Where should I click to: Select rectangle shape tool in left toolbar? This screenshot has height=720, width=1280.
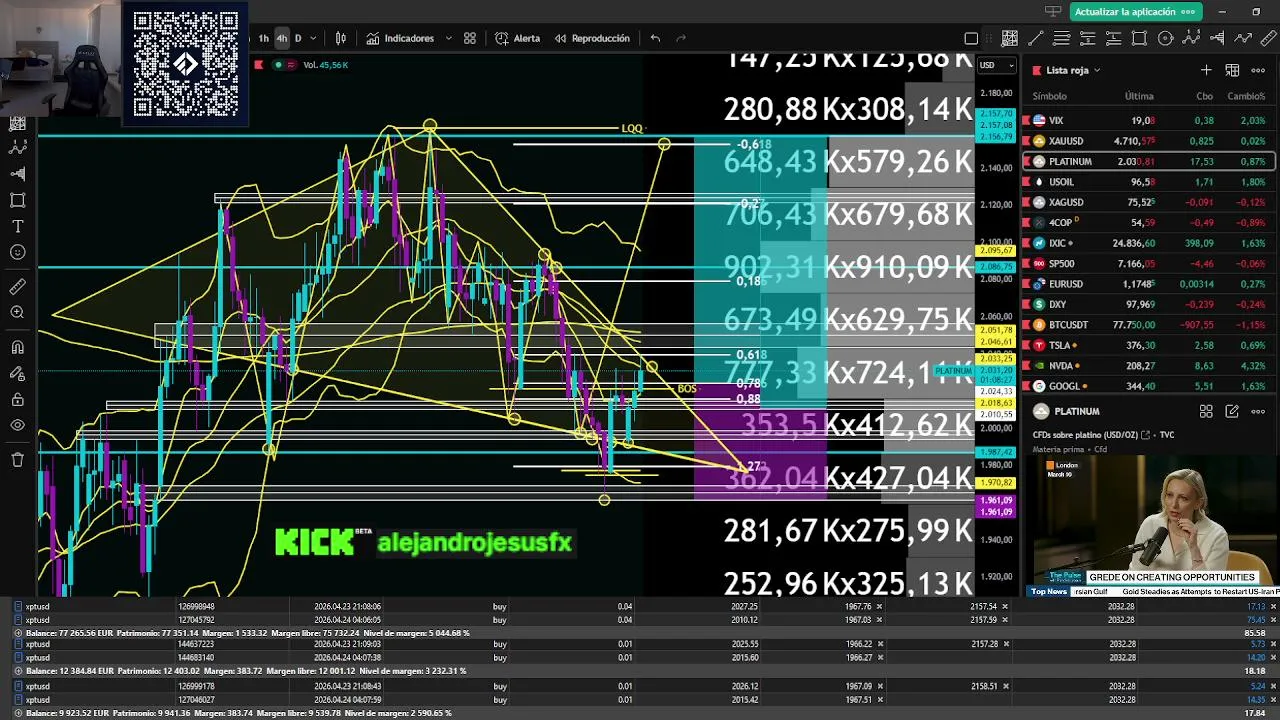coord(17,200)
